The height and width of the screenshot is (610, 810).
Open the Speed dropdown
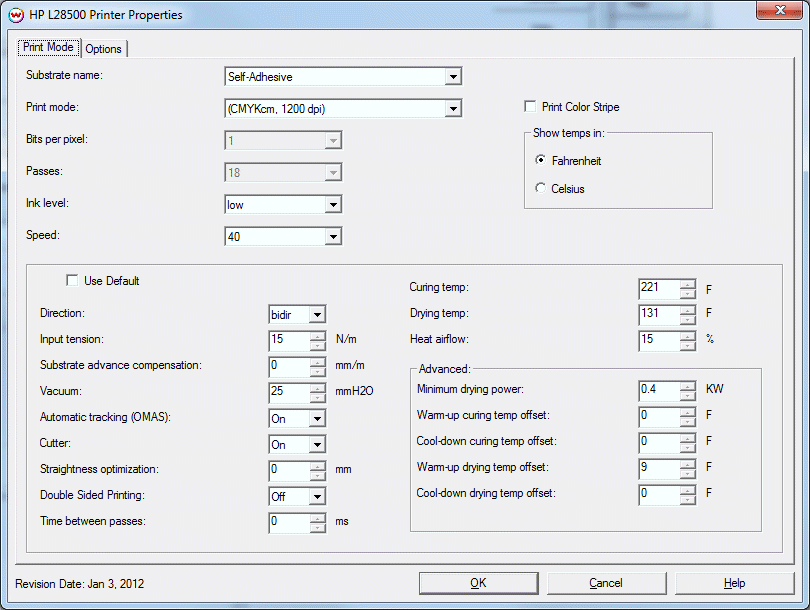click(x=333, y=237)
